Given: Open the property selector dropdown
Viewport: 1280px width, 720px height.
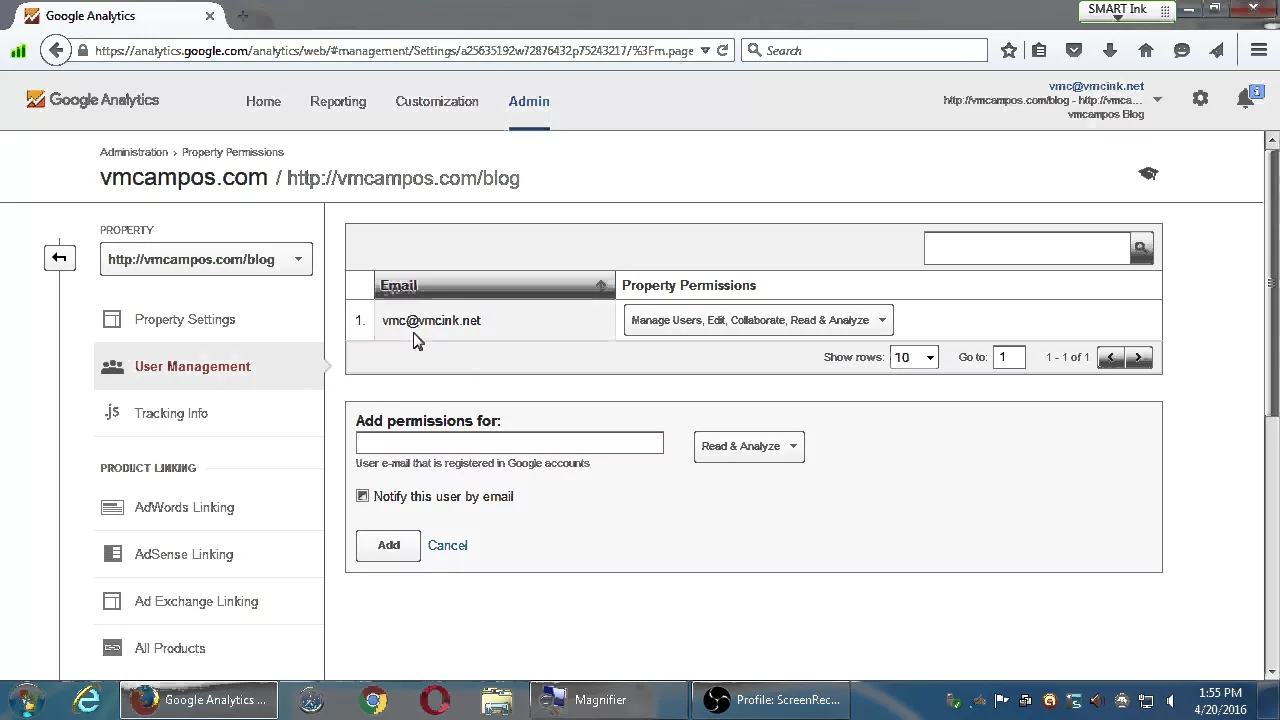Looking at the screenshot, I should coord(206,259).
